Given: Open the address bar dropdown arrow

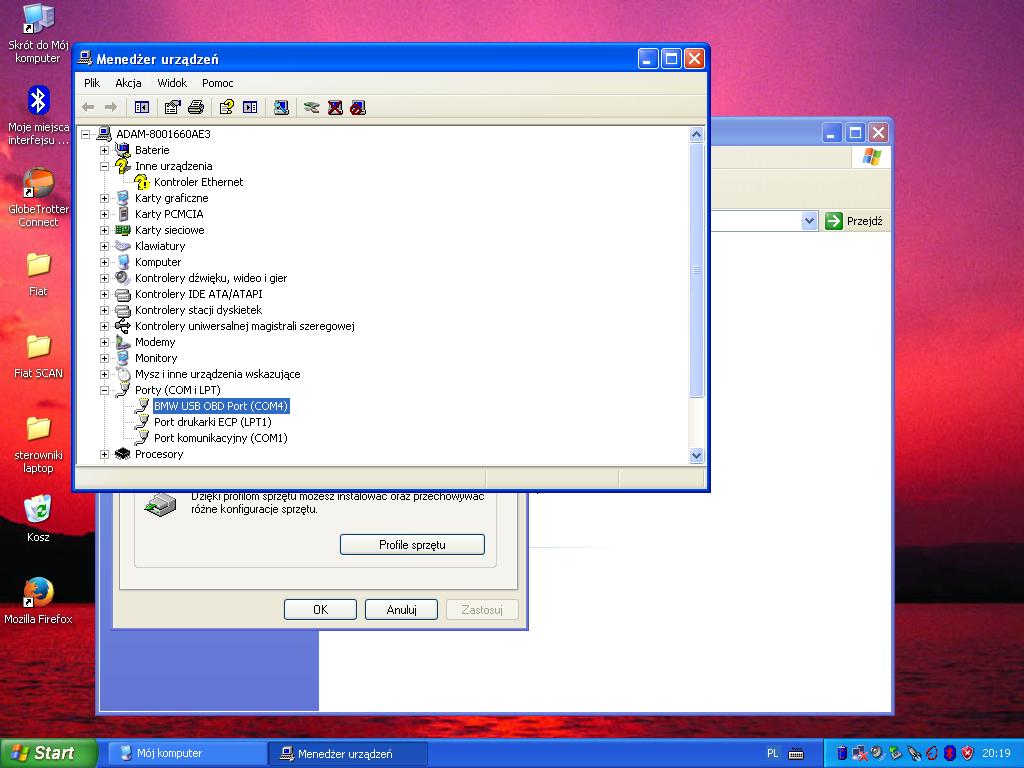Looking at the screenshot, I should click(x=810, y=221).
